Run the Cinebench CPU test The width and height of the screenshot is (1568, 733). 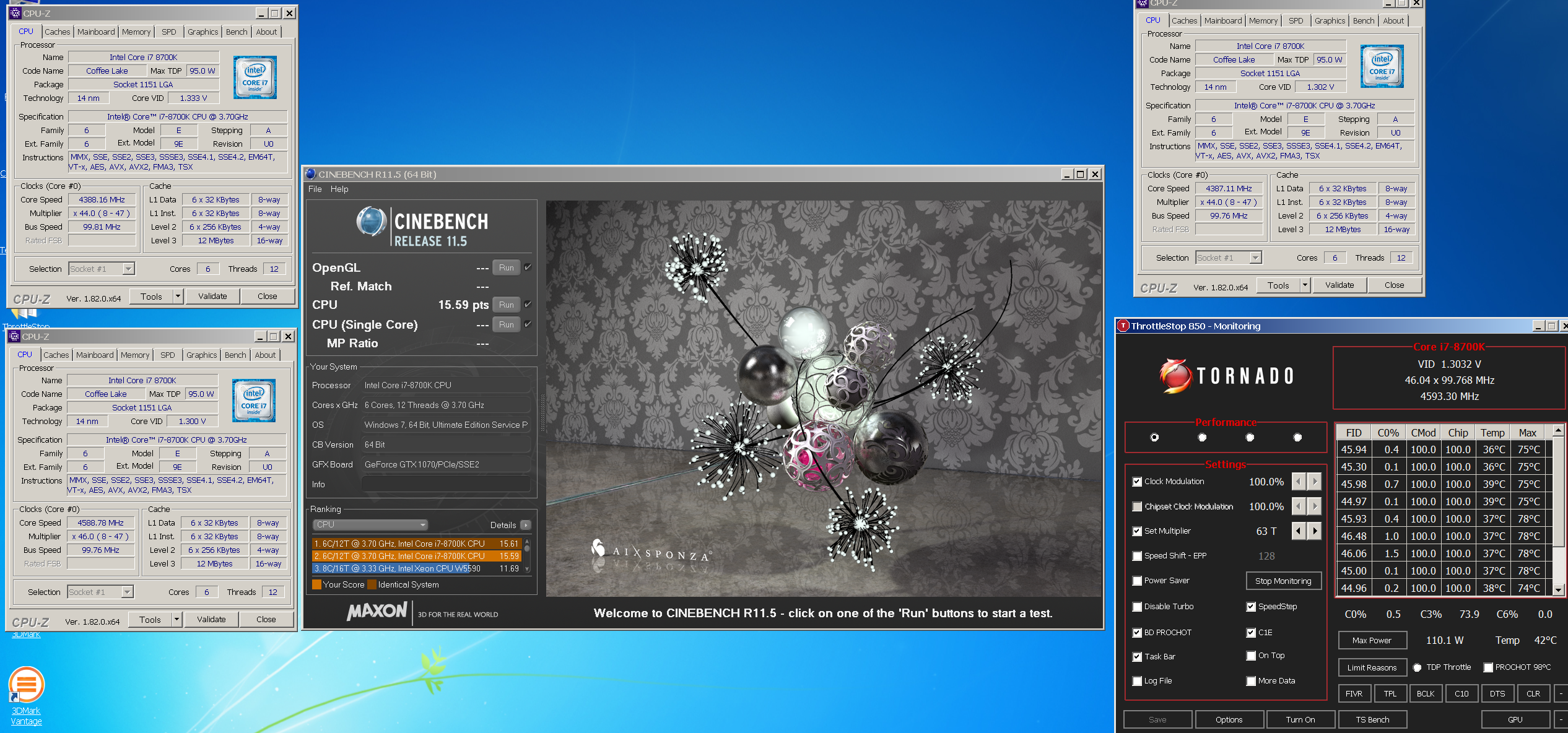[506, 305]
